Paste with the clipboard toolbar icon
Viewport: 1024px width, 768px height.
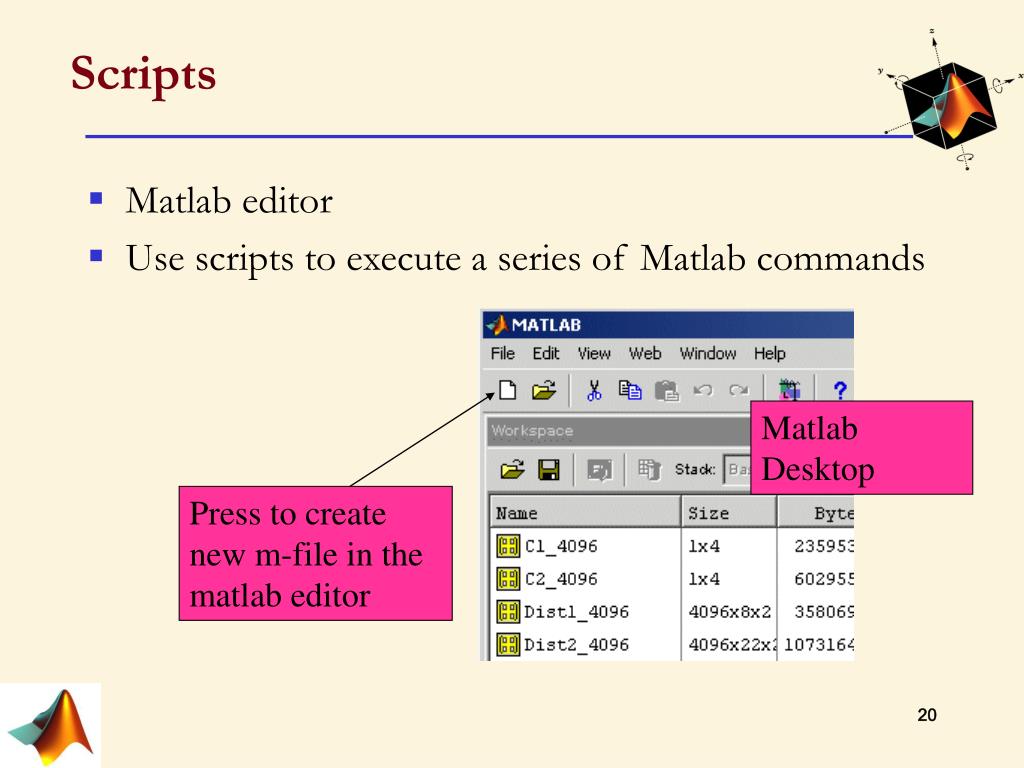667,391
